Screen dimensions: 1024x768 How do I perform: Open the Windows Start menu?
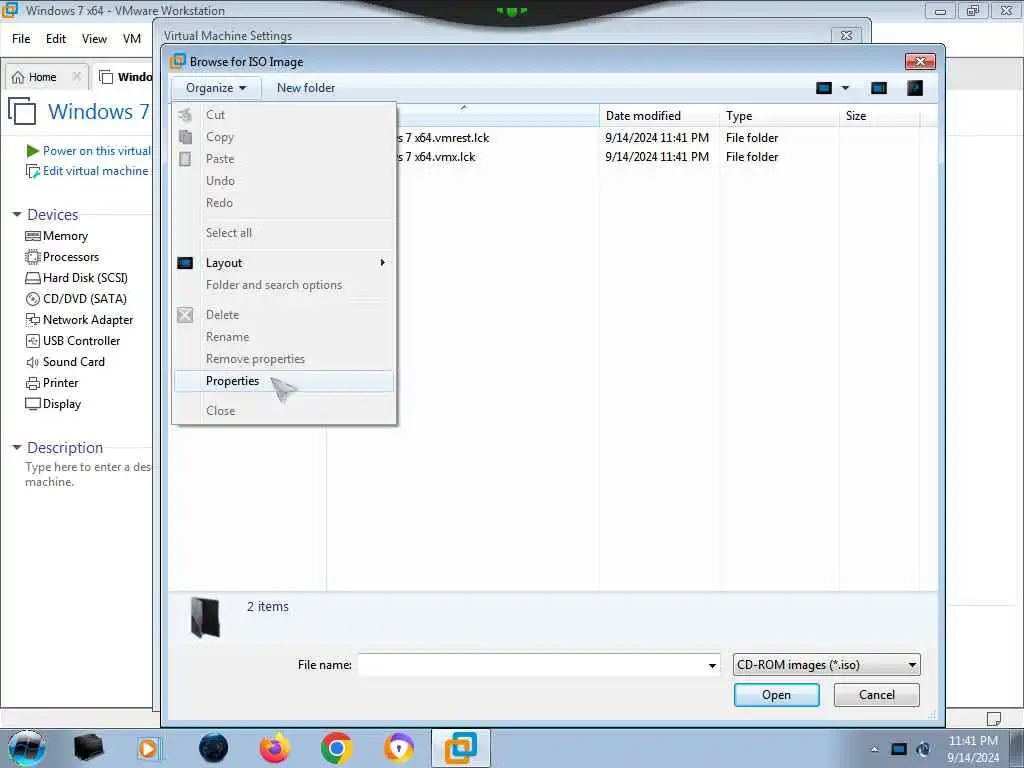point(26,748)
